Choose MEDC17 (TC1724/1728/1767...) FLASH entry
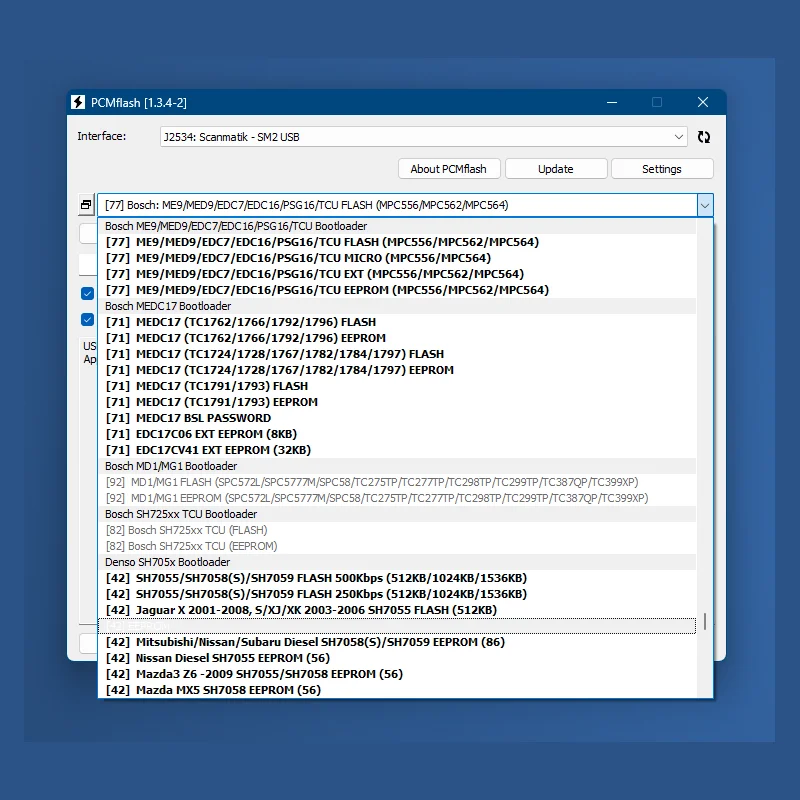800x800 pixels. tap(397, 354)
